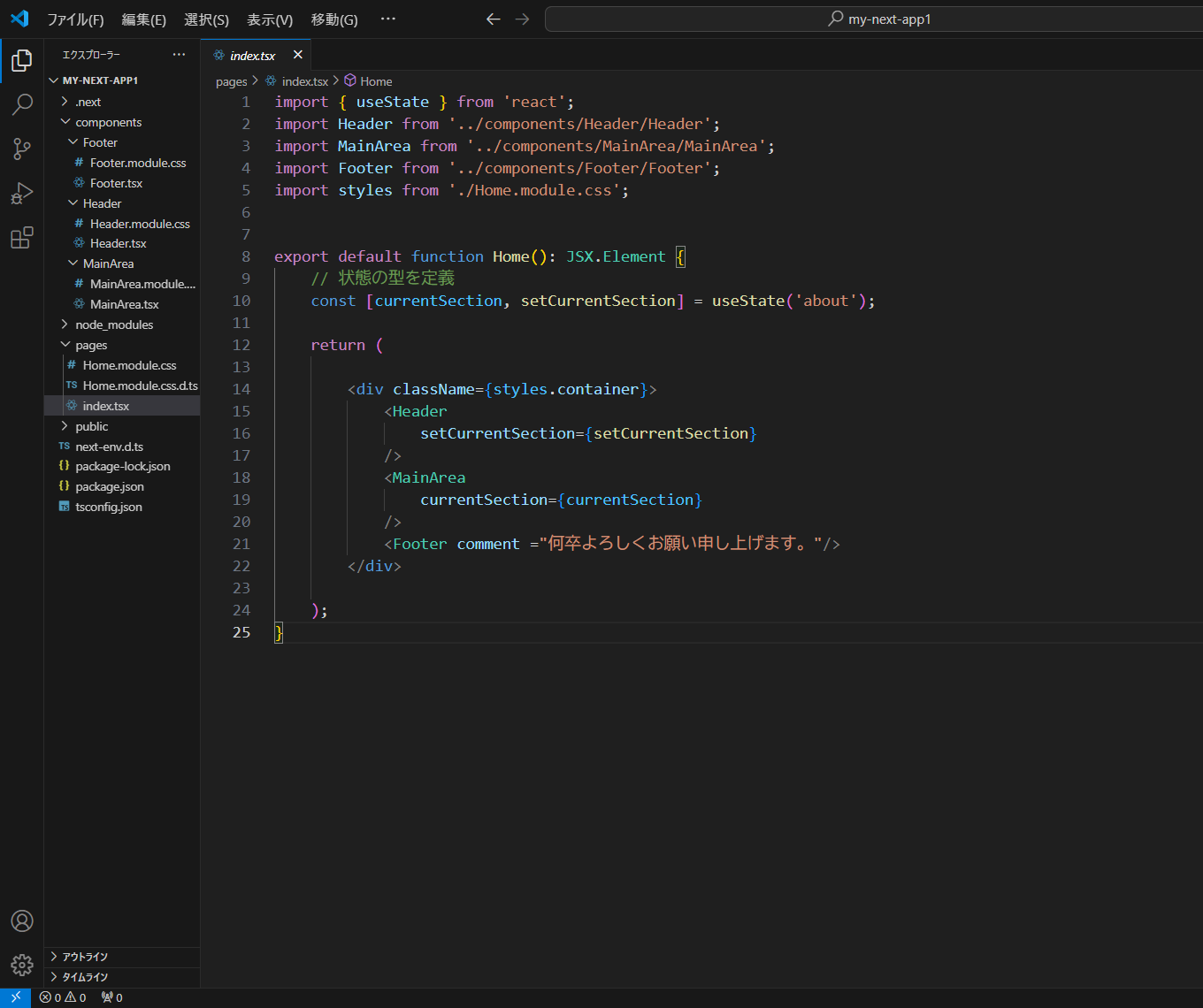Open the Manage settings gear

point(22,965)
